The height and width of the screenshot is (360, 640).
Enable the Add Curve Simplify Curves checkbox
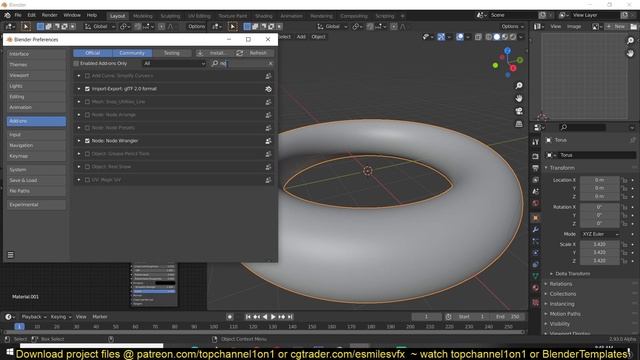pos(87,76)
